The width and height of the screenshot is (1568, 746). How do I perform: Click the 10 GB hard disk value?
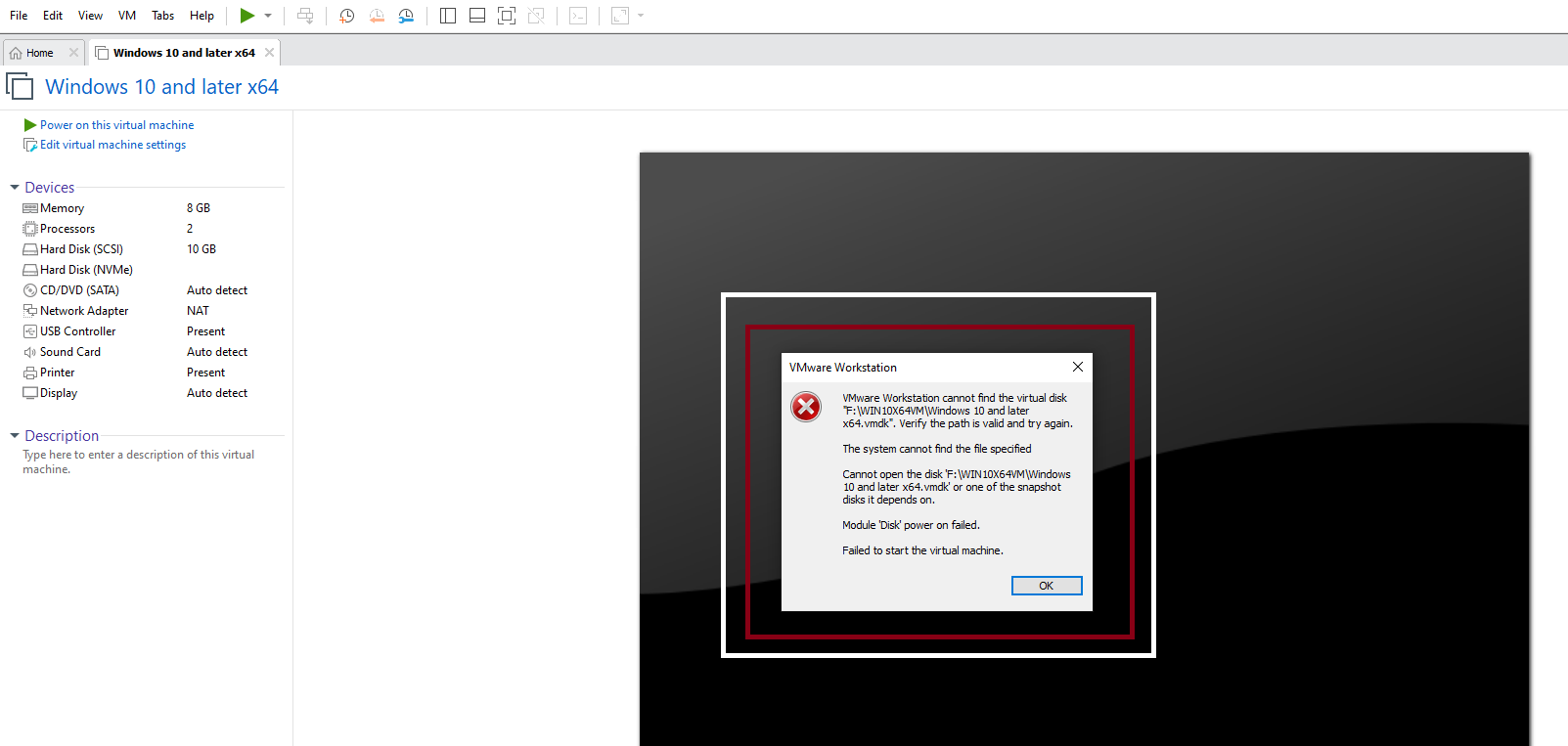coord(202,249)
